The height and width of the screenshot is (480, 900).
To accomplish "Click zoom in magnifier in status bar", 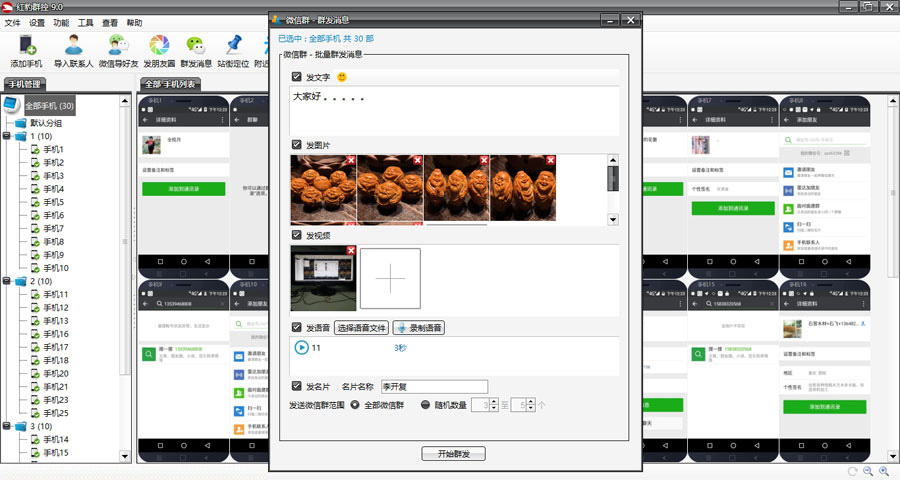I will pyautogui.click(x=884, y=471).
